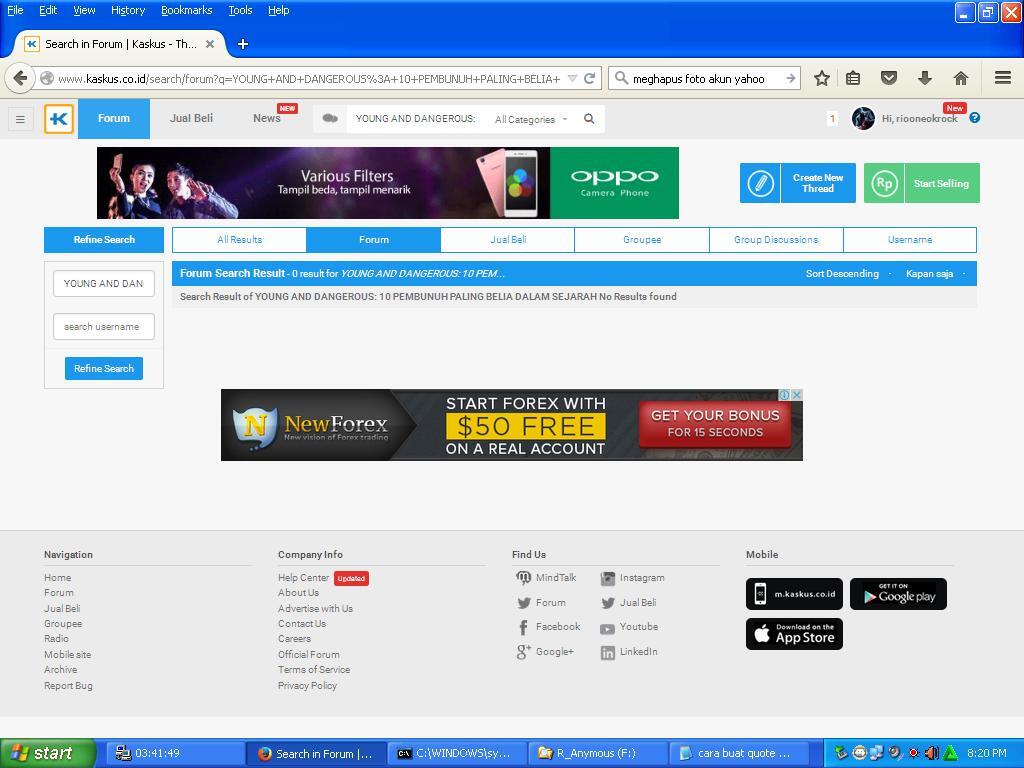1024x768 pixels.
Task: Open the Tools menu in the menu bar
Action: click(x=240, y=10)
